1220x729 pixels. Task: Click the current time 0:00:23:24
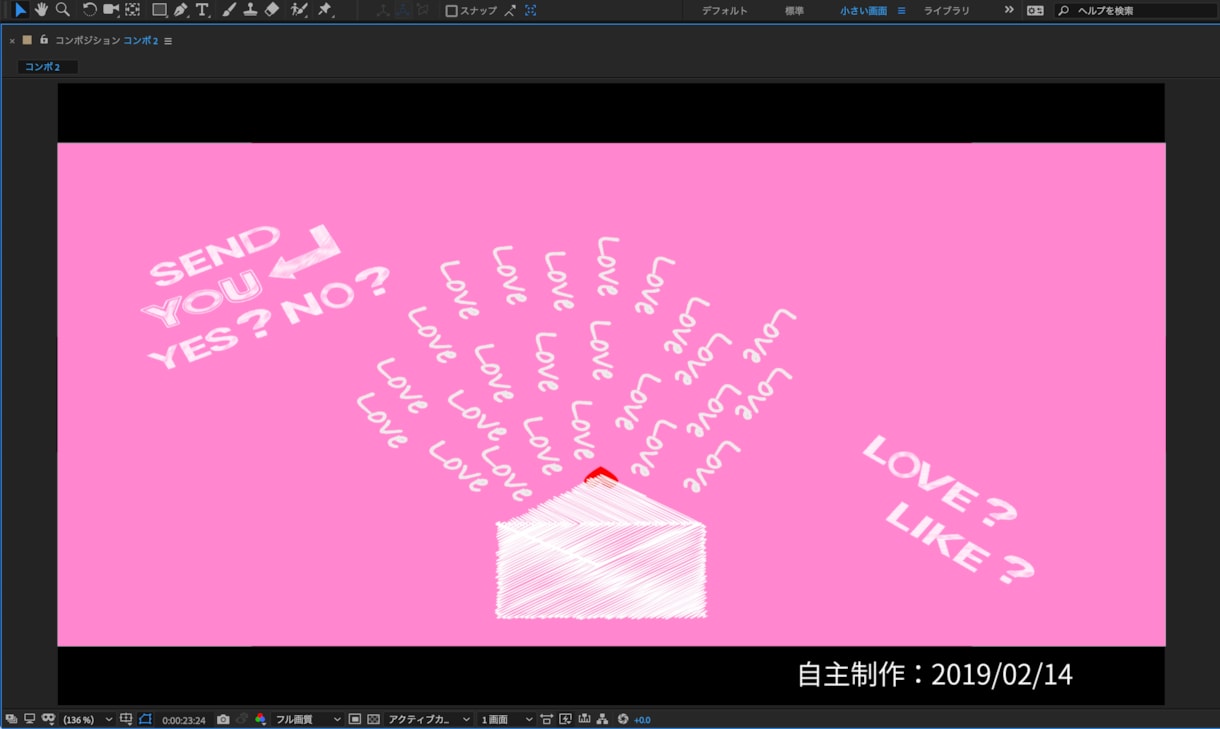tap(184, 720)
